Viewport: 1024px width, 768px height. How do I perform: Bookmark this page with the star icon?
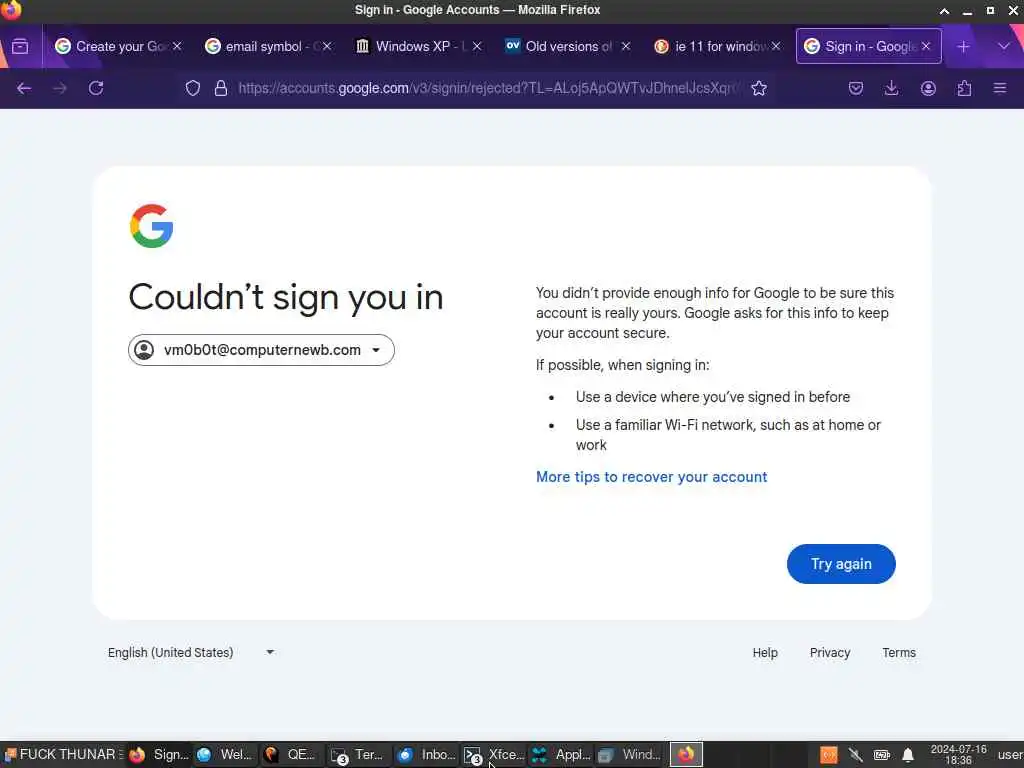(x=759, y=88)
